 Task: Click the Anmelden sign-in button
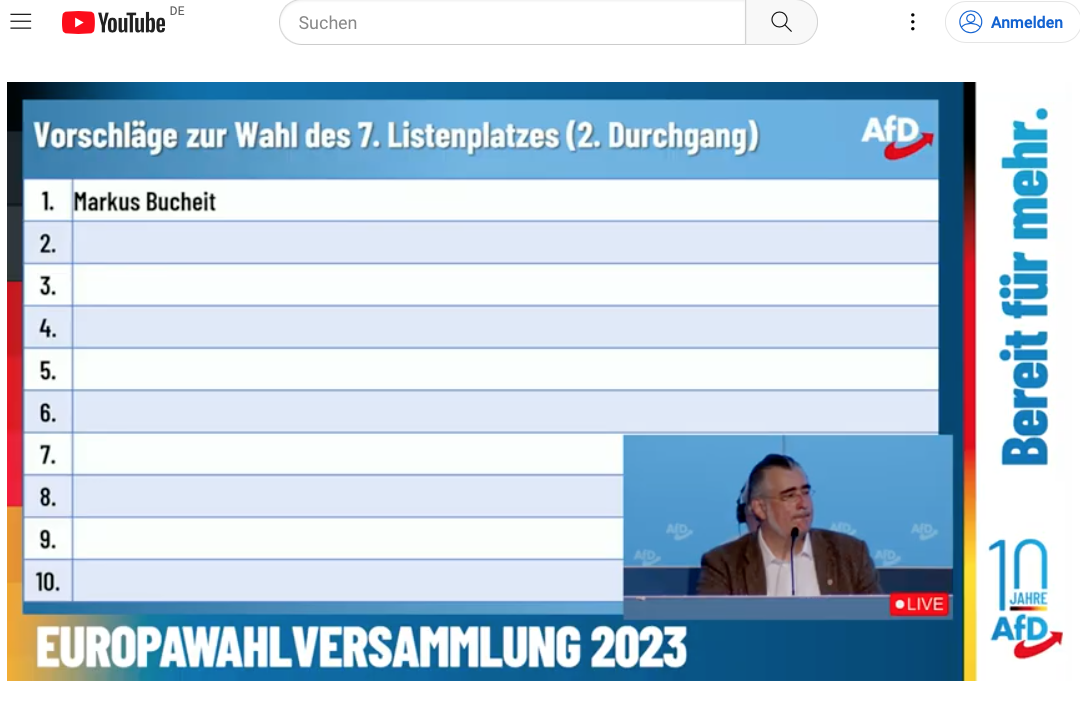tap(1012, 22)
